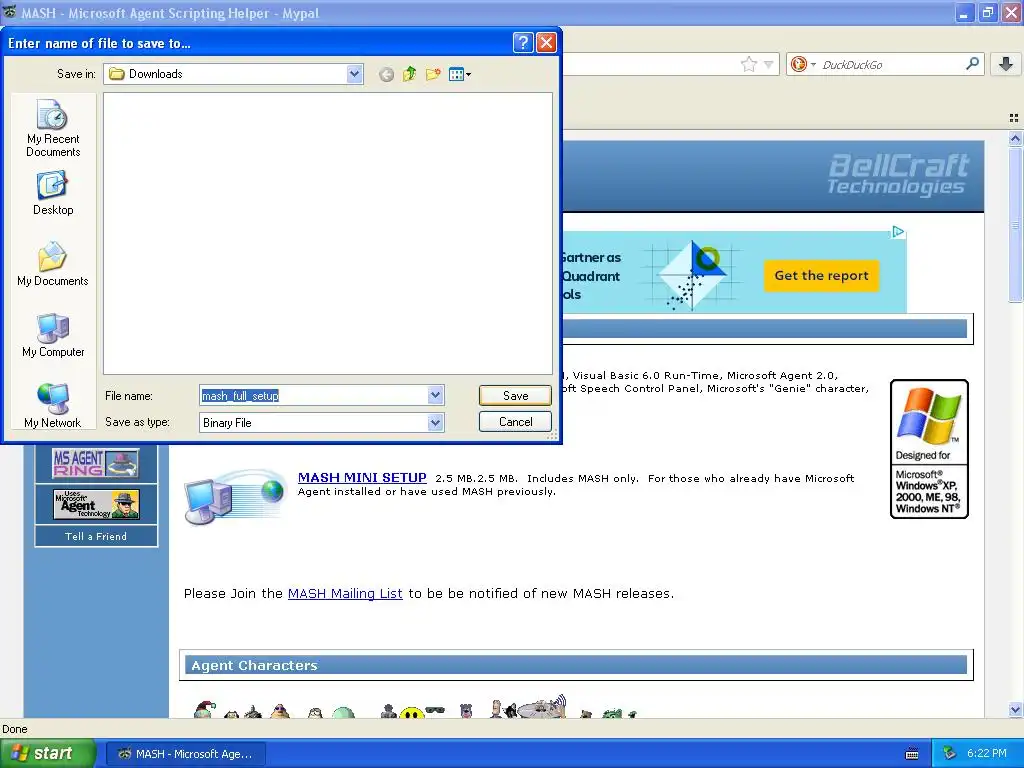Click the File name text field
The width and height of the screenshot is (1024, 768).
(x=313, y=395)
